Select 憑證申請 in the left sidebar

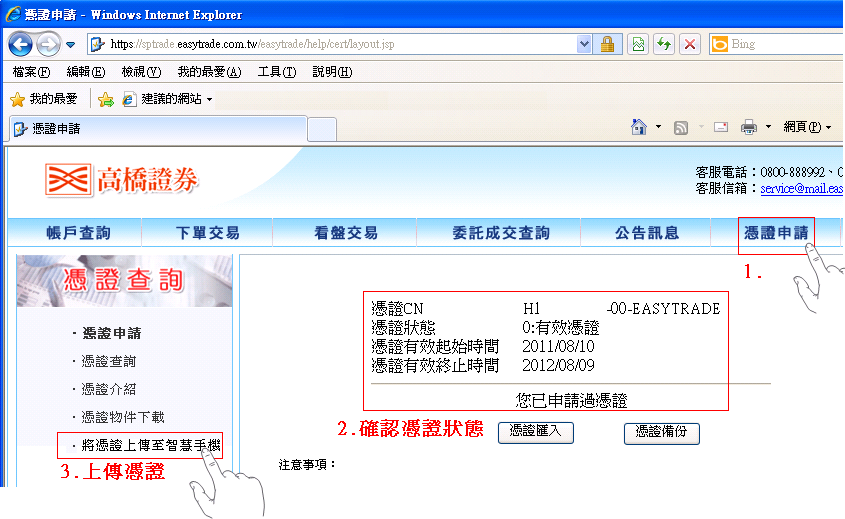tap(112, 334)
